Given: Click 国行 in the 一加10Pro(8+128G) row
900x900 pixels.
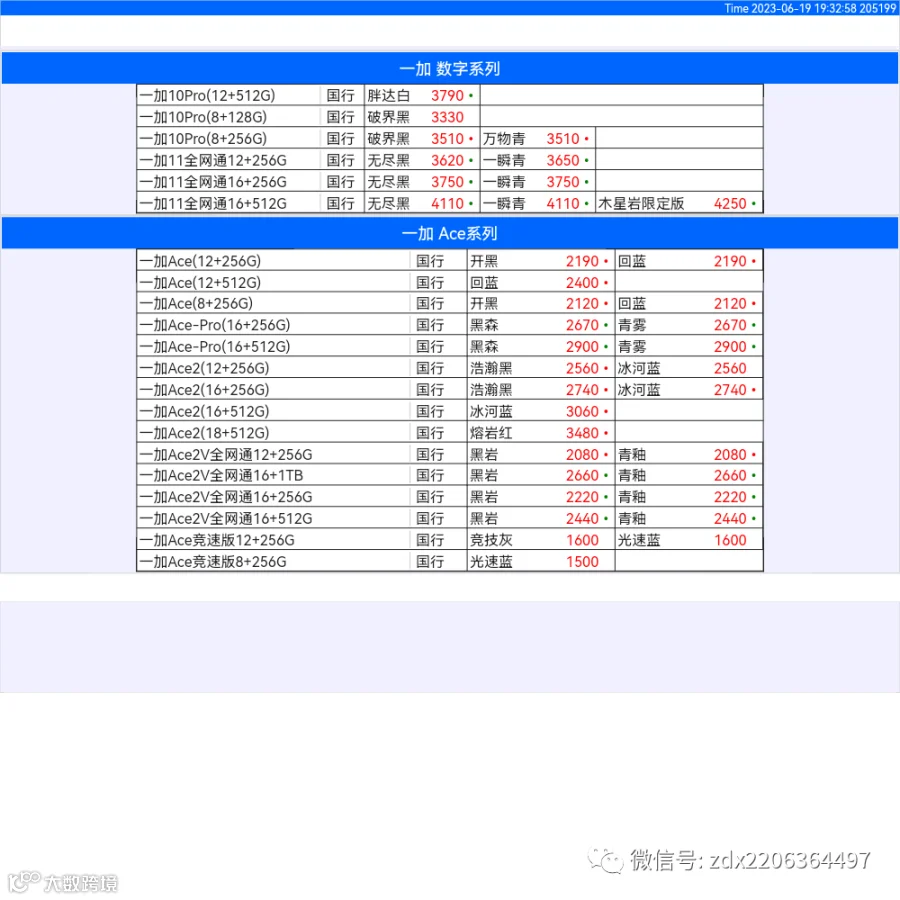Looking at the screenshot, I should [x=340, y=117].
